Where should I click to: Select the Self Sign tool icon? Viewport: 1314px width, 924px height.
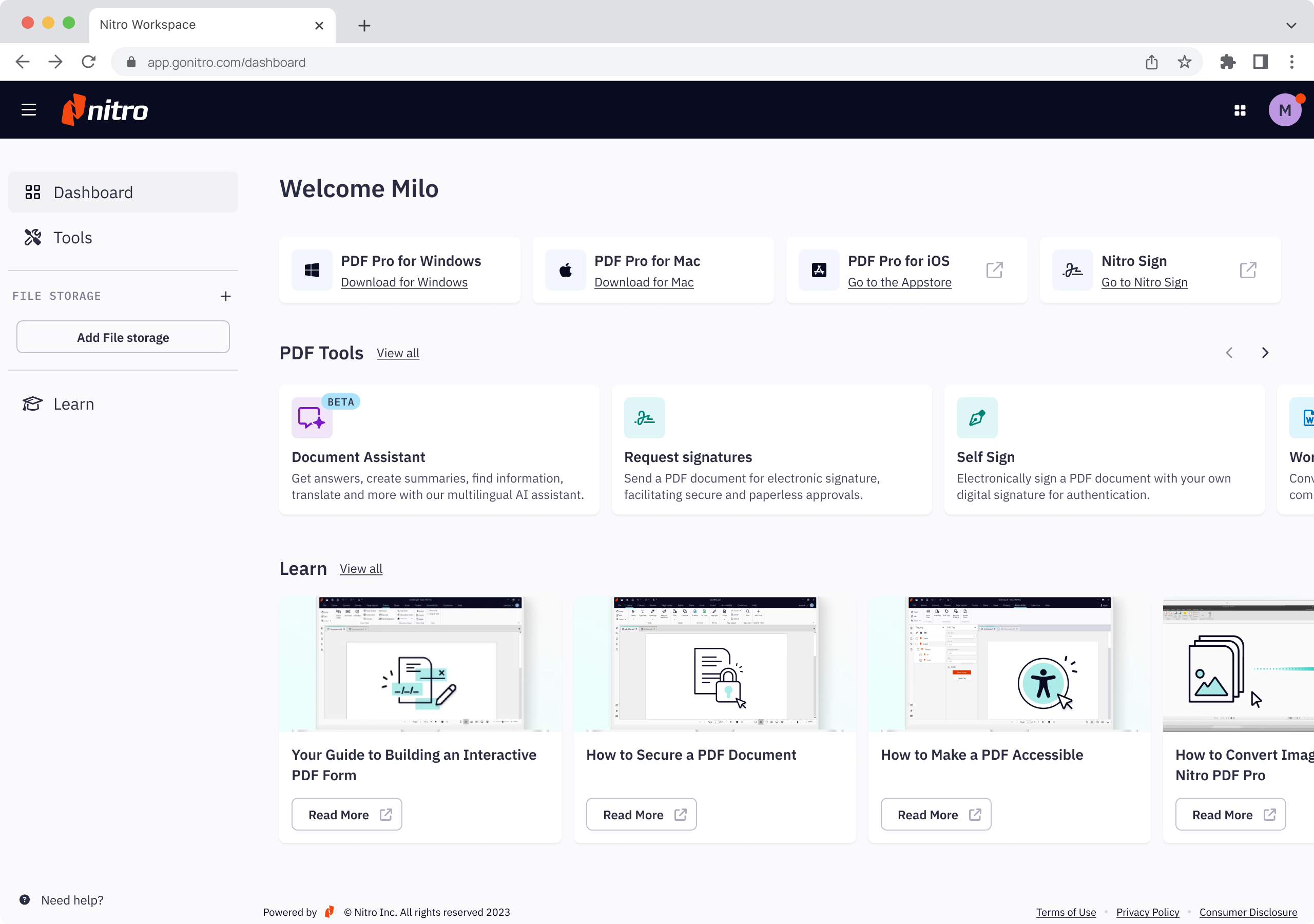click(977, 417)
